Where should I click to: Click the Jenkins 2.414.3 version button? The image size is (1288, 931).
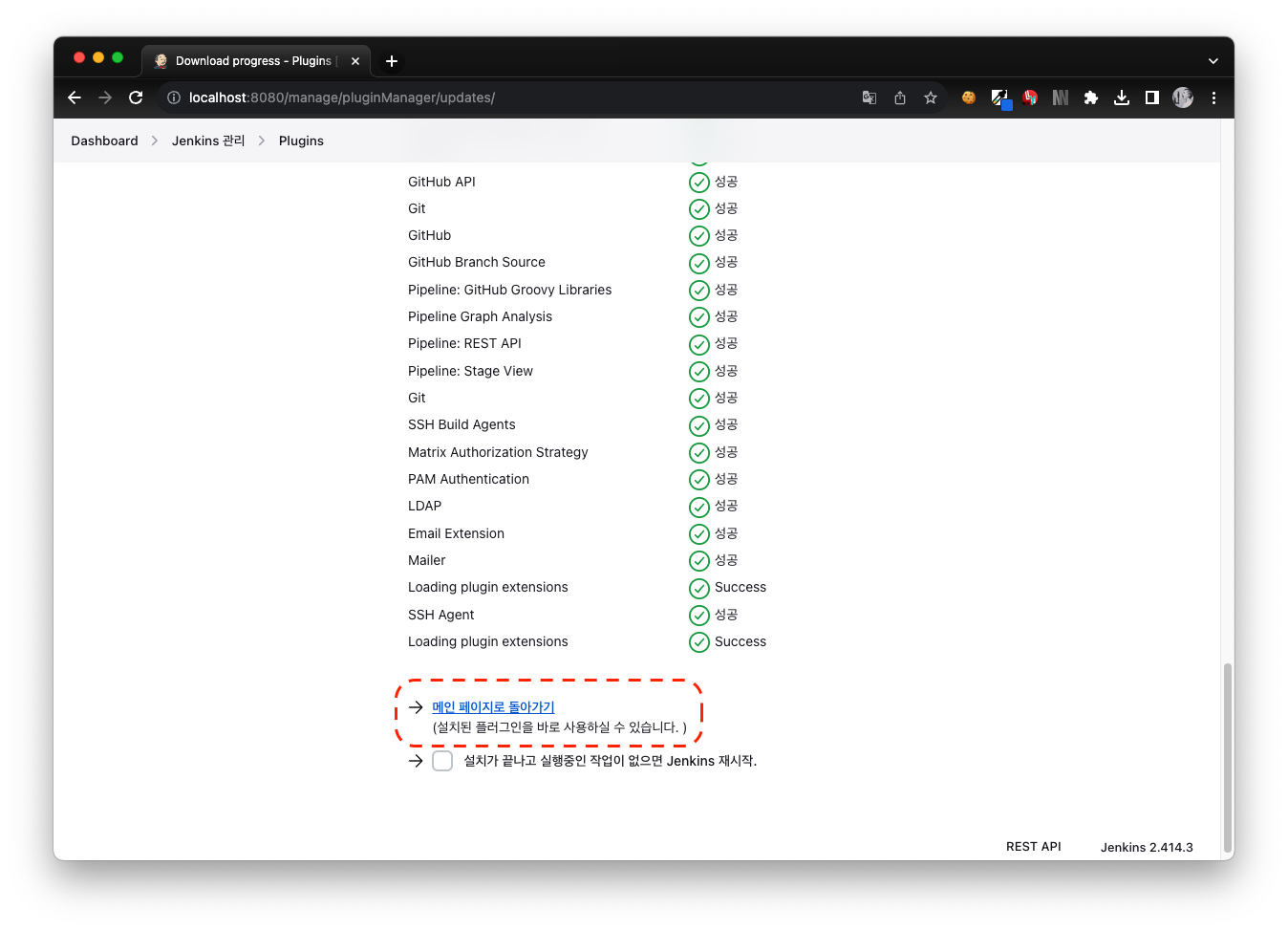1147,847
